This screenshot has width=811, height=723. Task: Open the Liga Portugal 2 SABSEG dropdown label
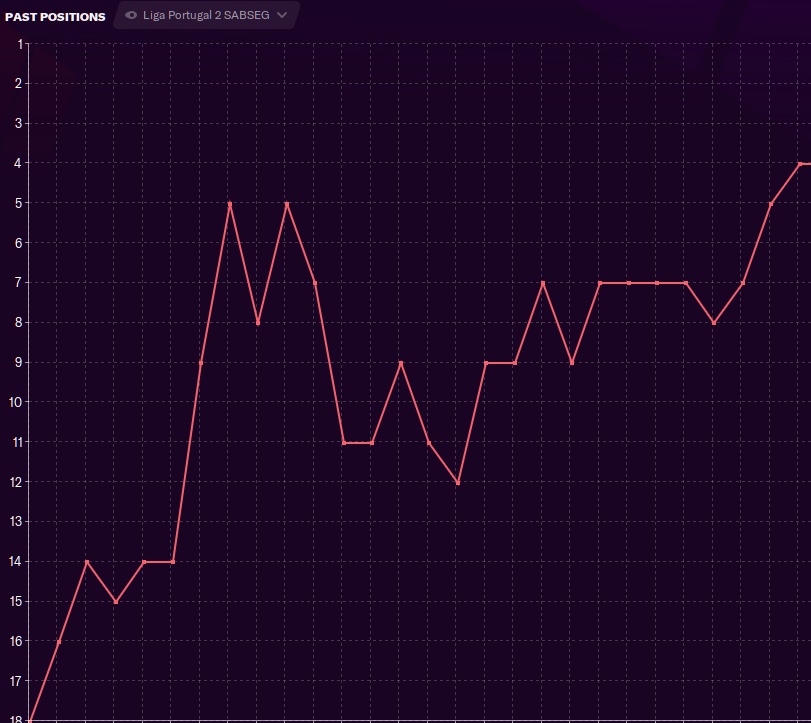207,15
